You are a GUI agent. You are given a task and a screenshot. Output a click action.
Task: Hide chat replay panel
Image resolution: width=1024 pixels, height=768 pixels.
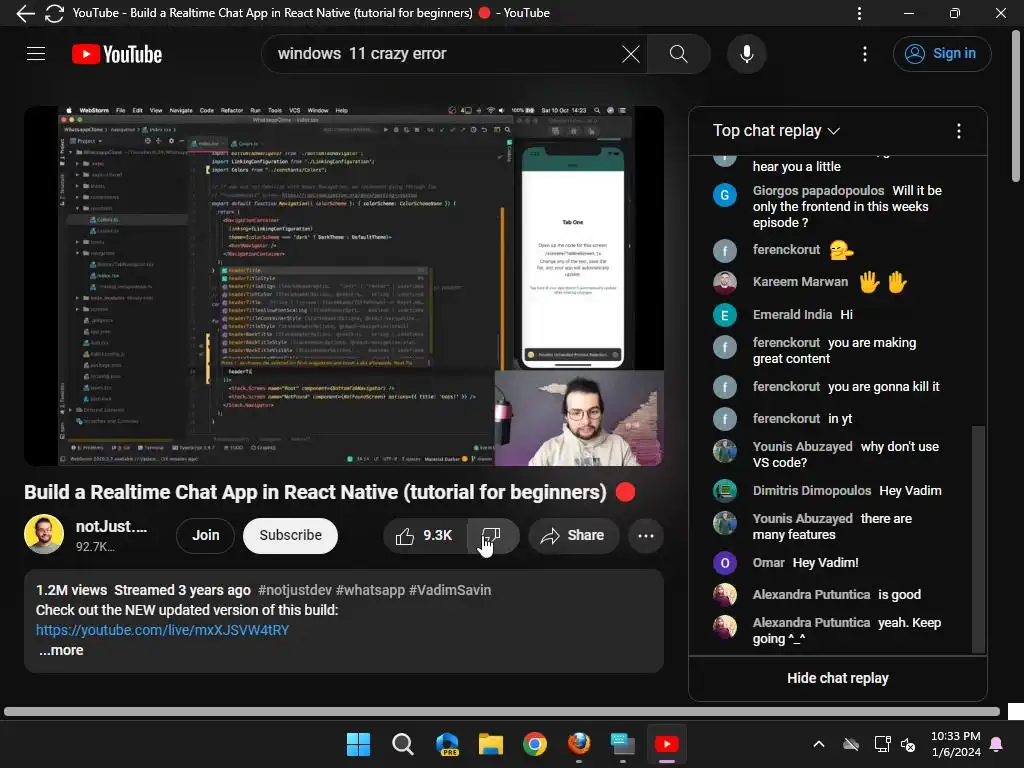click(x=837, y=678)
